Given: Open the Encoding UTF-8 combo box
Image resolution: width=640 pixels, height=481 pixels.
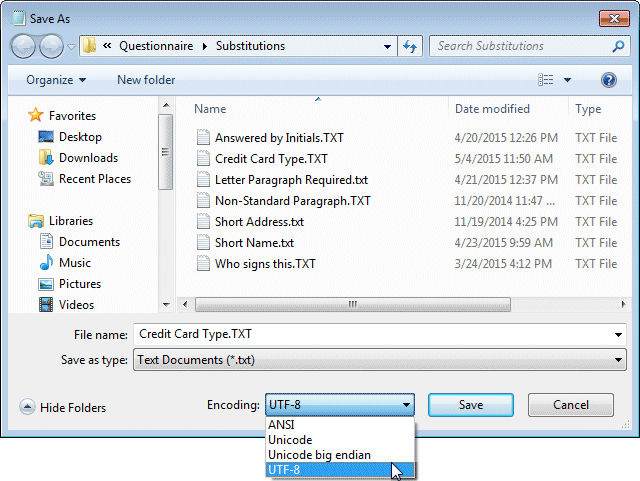Looking at the screenshot, I should click(340, 405).
